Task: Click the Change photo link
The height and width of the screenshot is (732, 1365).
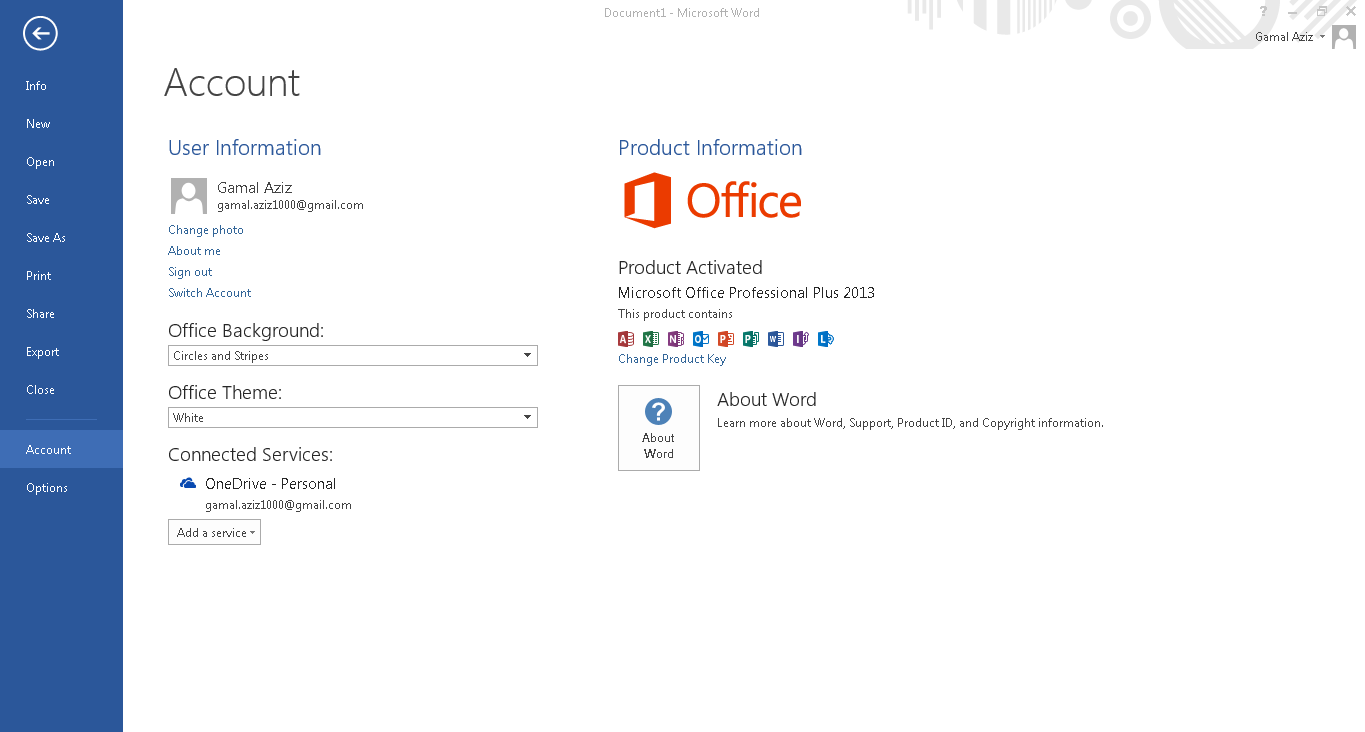Action: [x=206, y=230]
